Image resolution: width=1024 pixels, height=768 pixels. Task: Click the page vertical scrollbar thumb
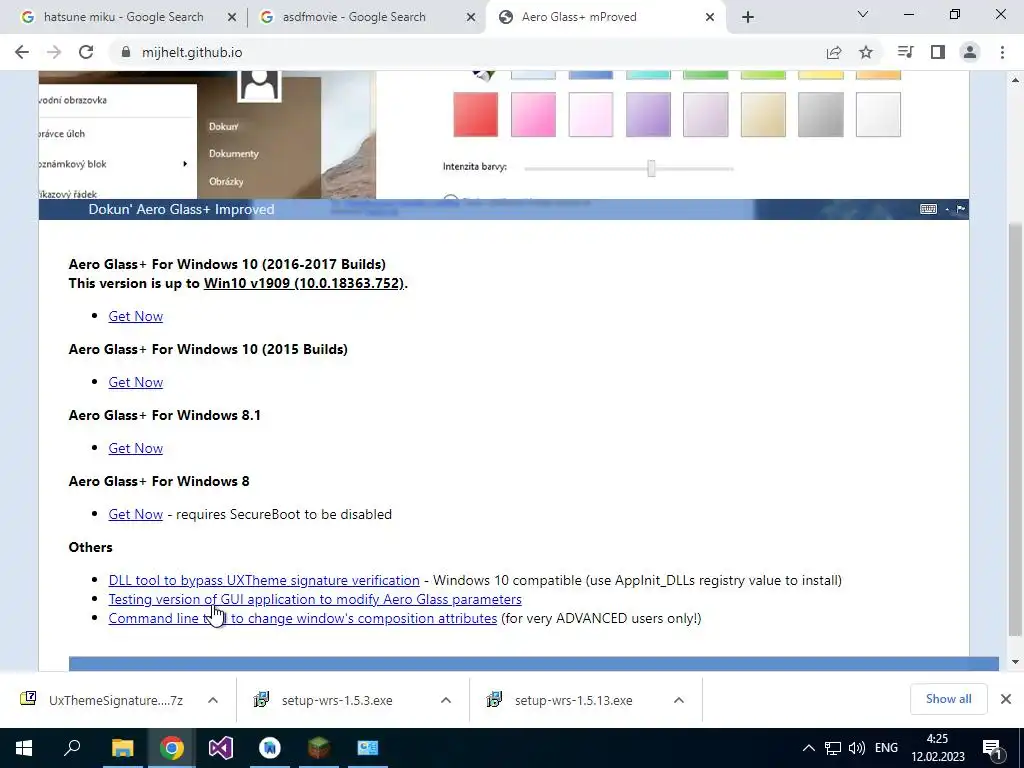1015,429
